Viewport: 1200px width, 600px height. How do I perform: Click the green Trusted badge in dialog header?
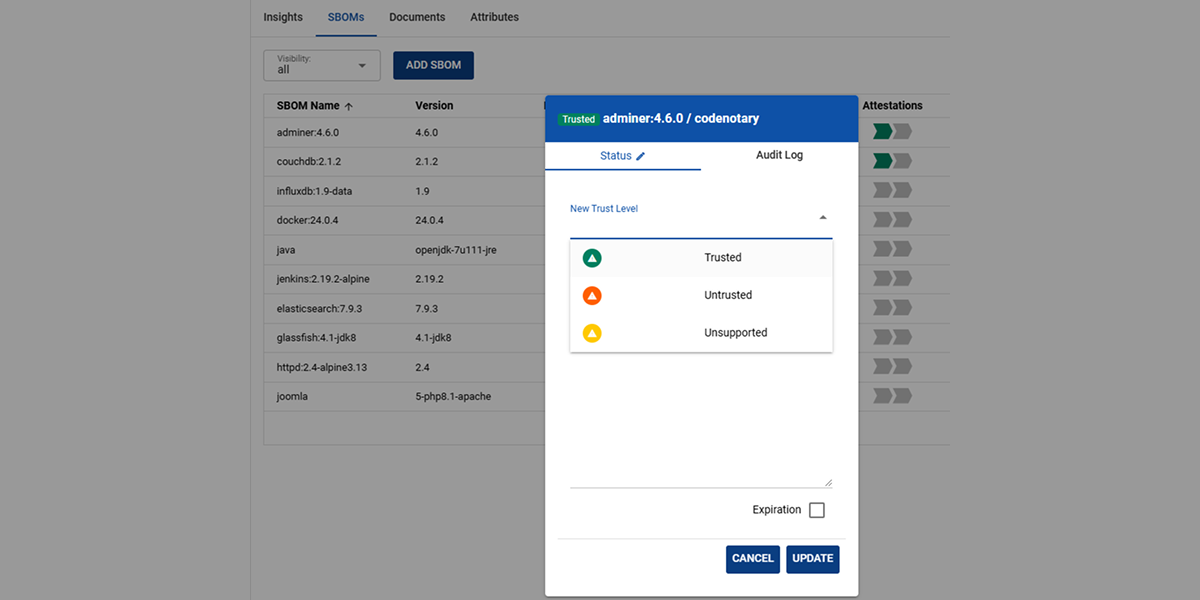click(x=578, y=119)
